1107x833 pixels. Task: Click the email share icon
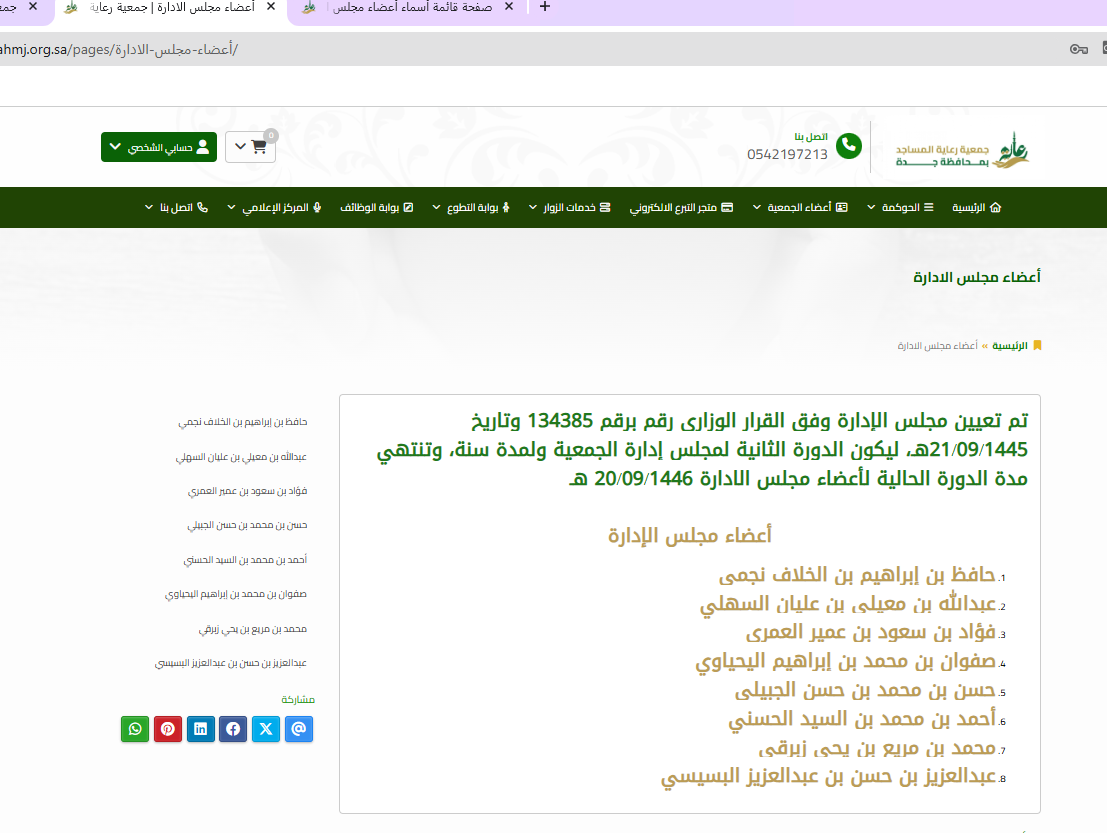[299, 729]
